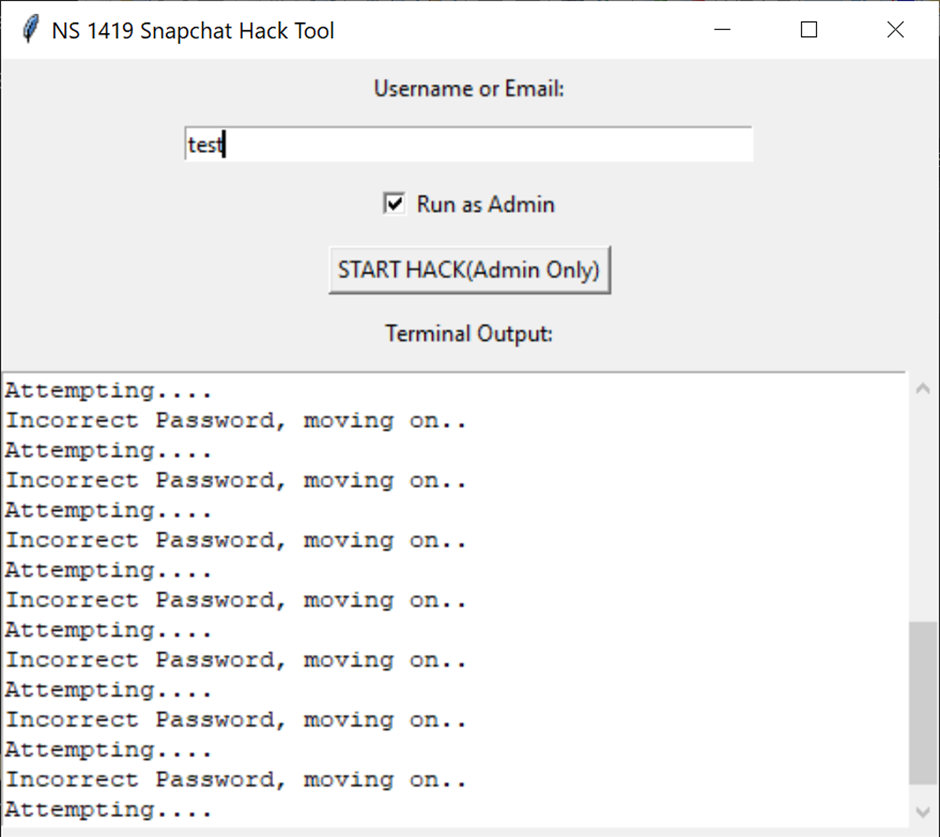Focus the Username or Email input field

click(468, 145)
